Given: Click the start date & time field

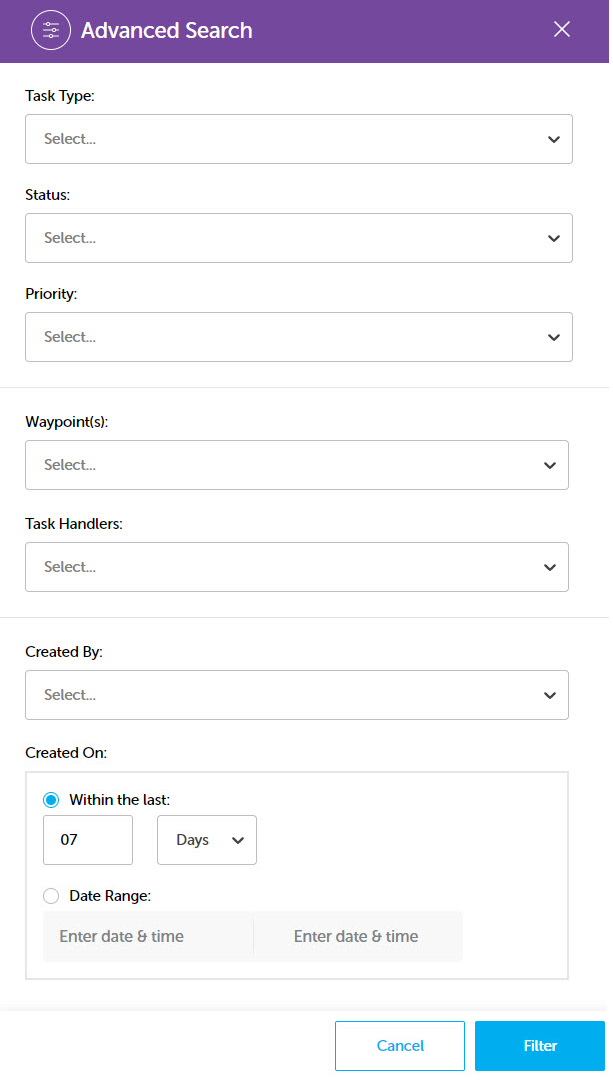Looking at the screenshot, I should (x=148, y=936).
